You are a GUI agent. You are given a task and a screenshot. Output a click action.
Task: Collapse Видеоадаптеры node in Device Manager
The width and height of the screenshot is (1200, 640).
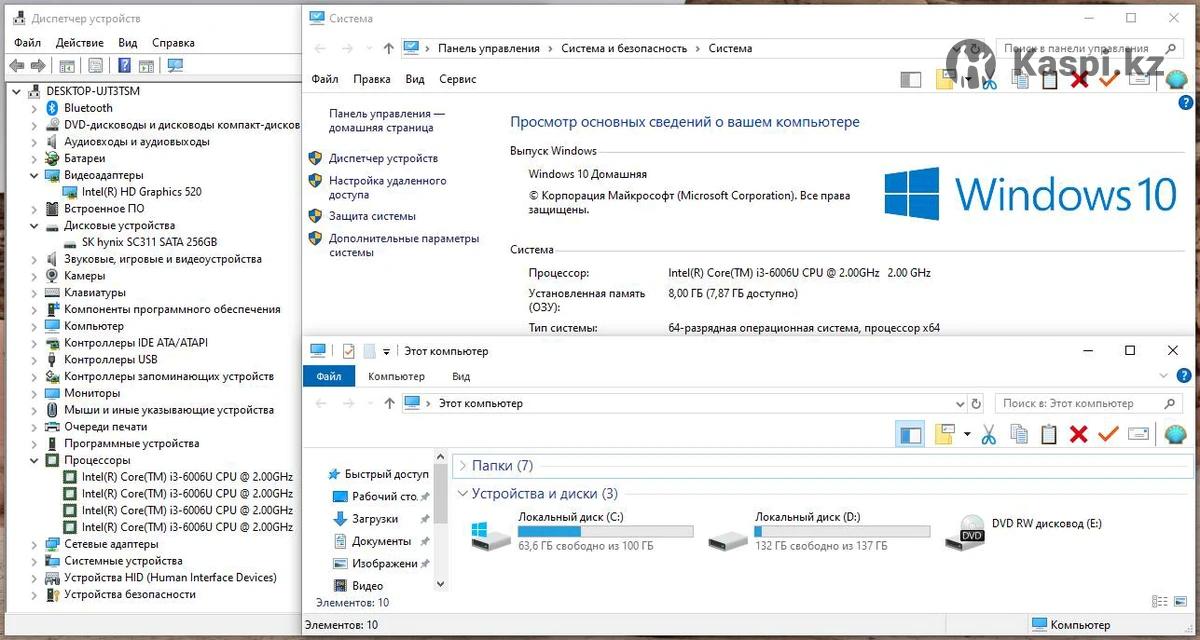(x=34, y=175)
